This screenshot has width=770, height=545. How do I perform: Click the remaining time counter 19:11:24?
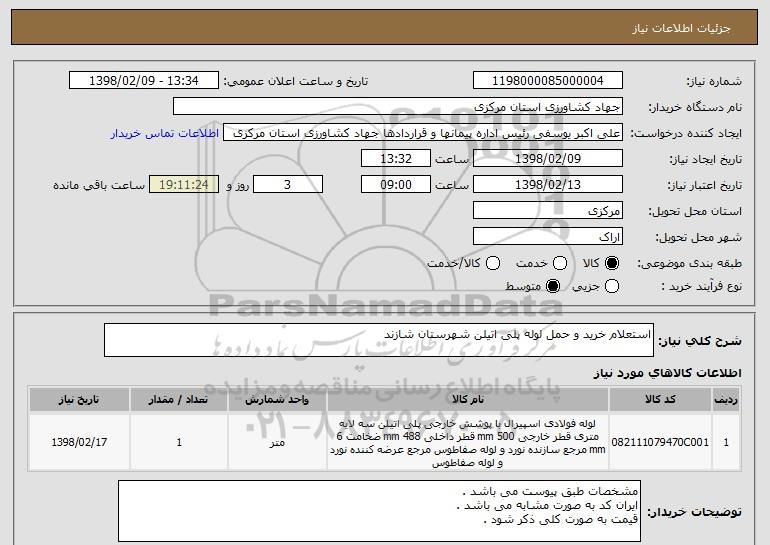pyautogui.click(x=184, y=185)
